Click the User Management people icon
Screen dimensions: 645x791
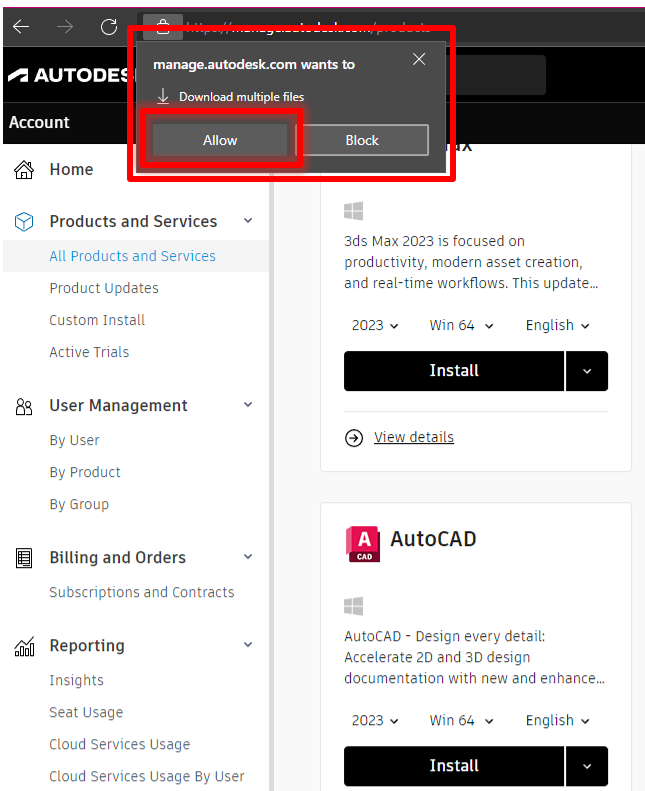pyautogui.click(x=24, y=406)
